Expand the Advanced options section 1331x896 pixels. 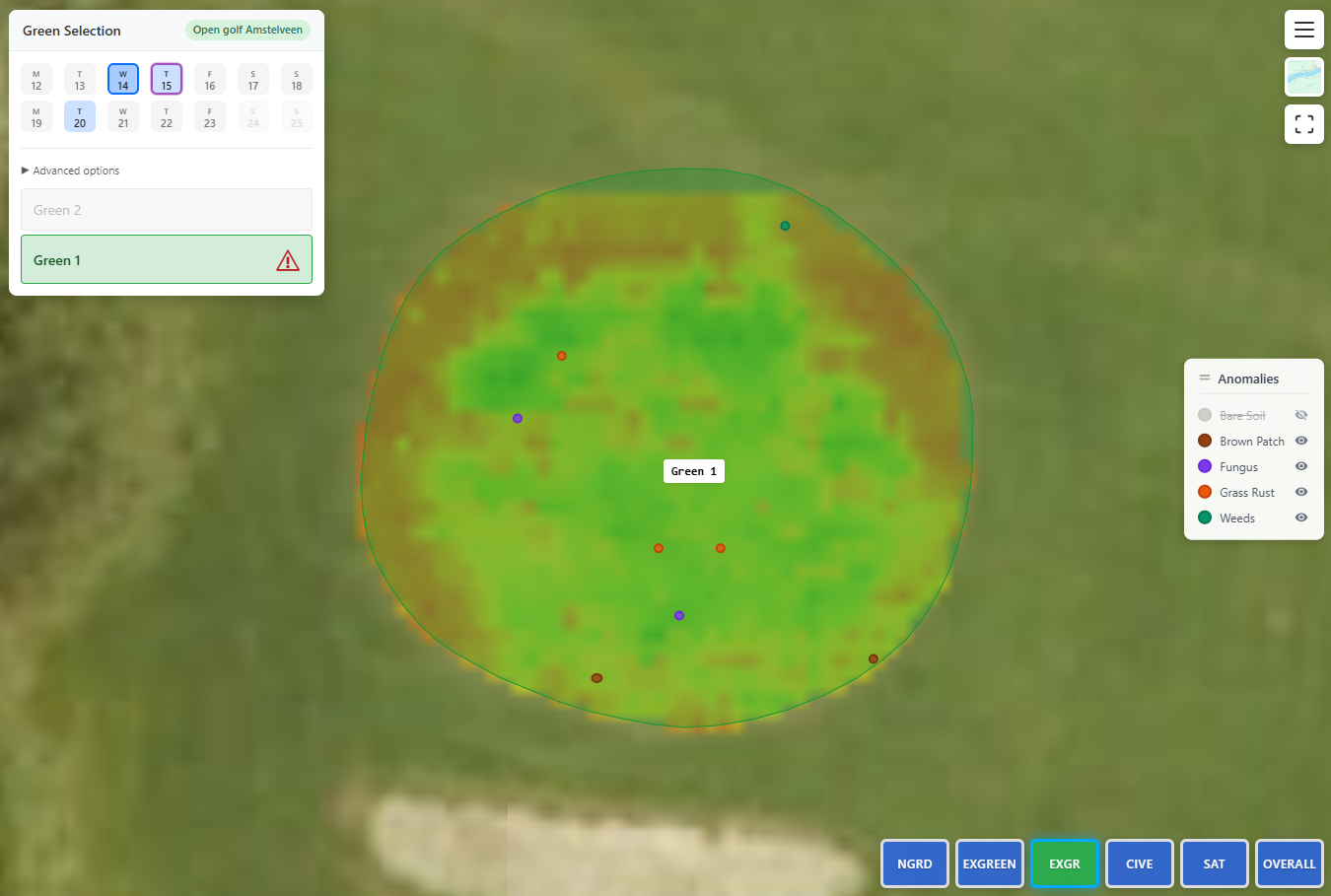click(x=70, y=170)
